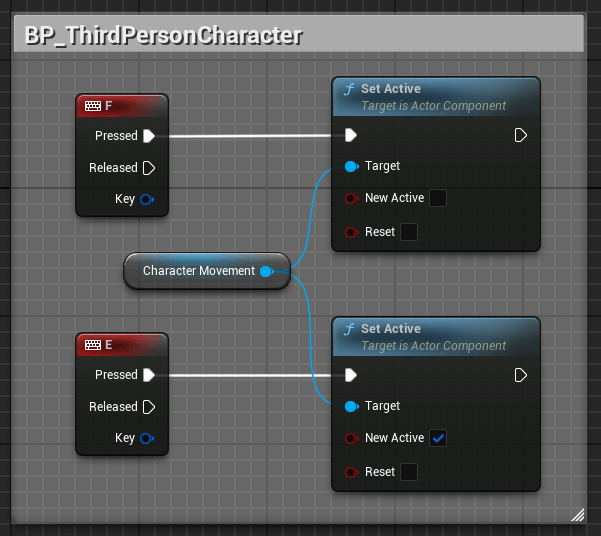
Task: Select the E keyboard event node header
Action: (x=122, y=345)
